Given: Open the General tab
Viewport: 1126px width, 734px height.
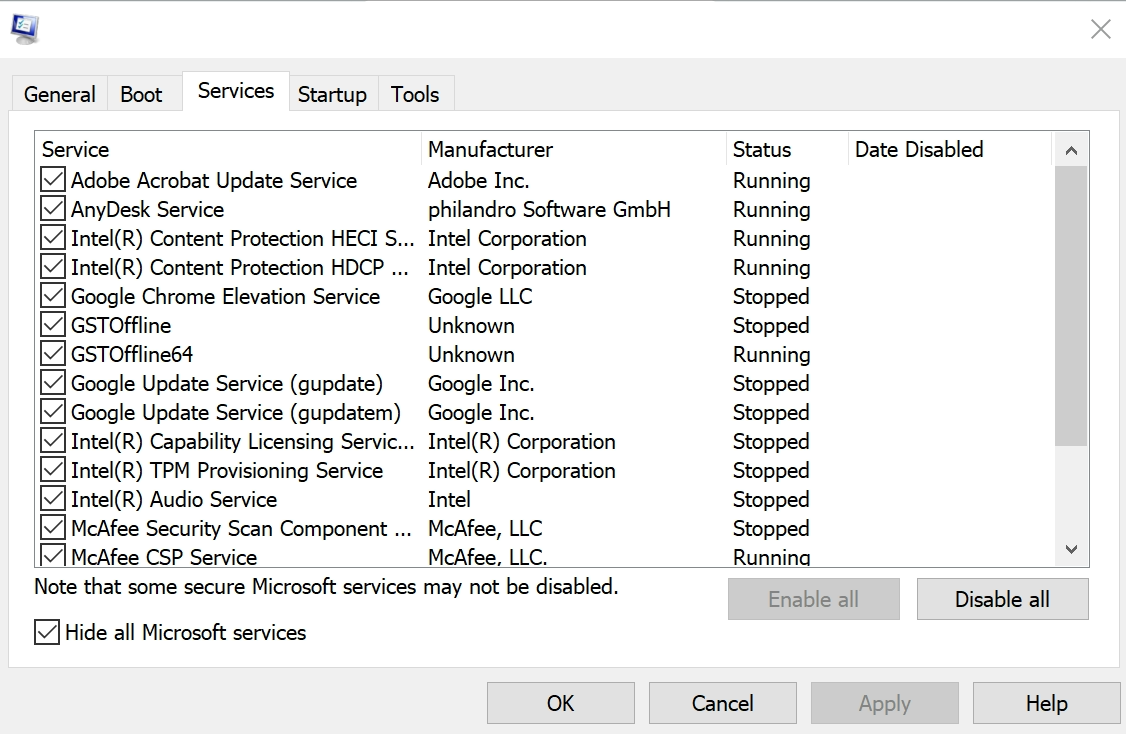Looking at the screenshot, I should [60, 94].
